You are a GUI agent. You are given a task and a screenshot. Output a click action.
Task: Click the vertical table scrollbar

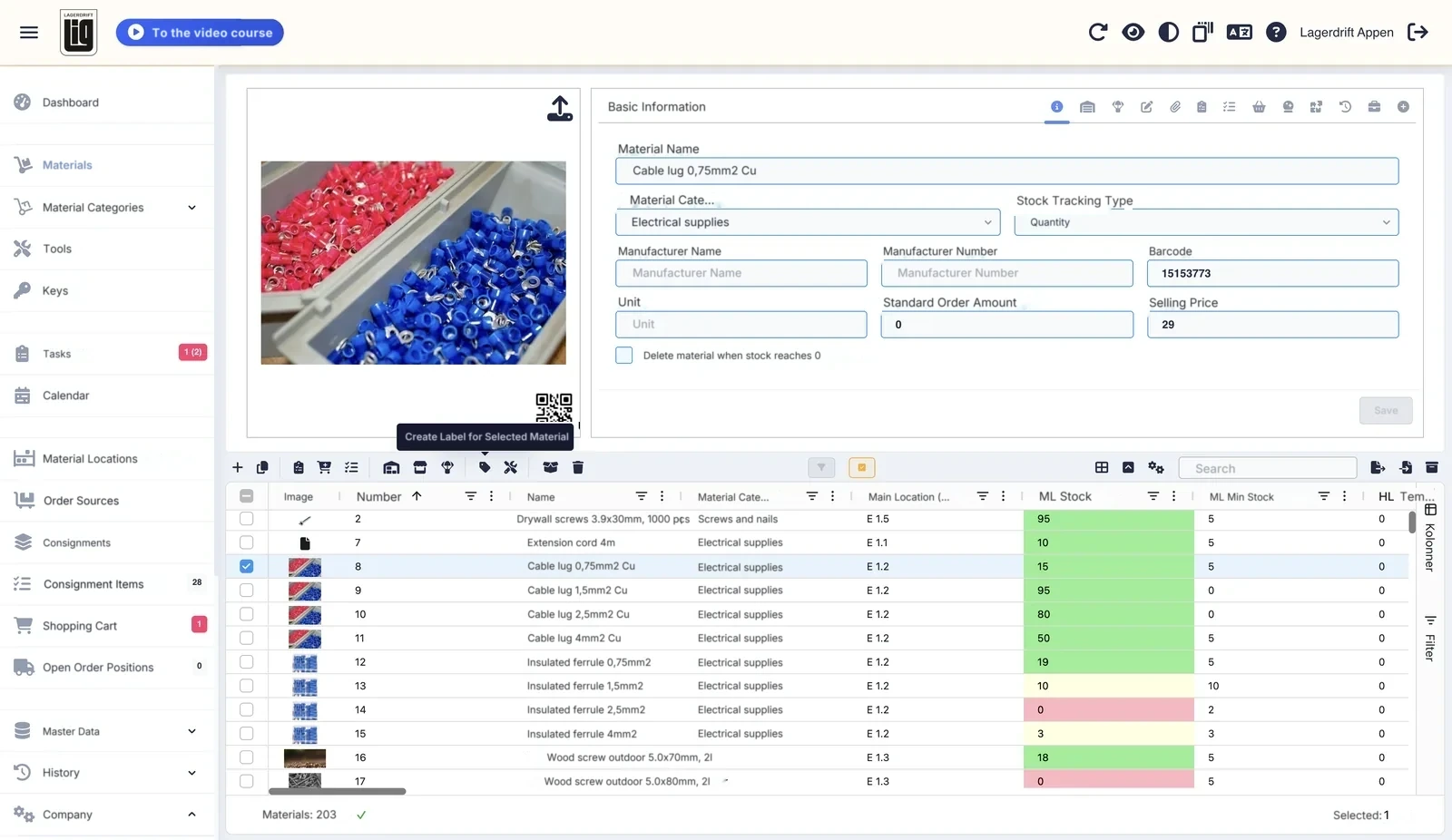pyautogui.click(x=1412, y=522)
